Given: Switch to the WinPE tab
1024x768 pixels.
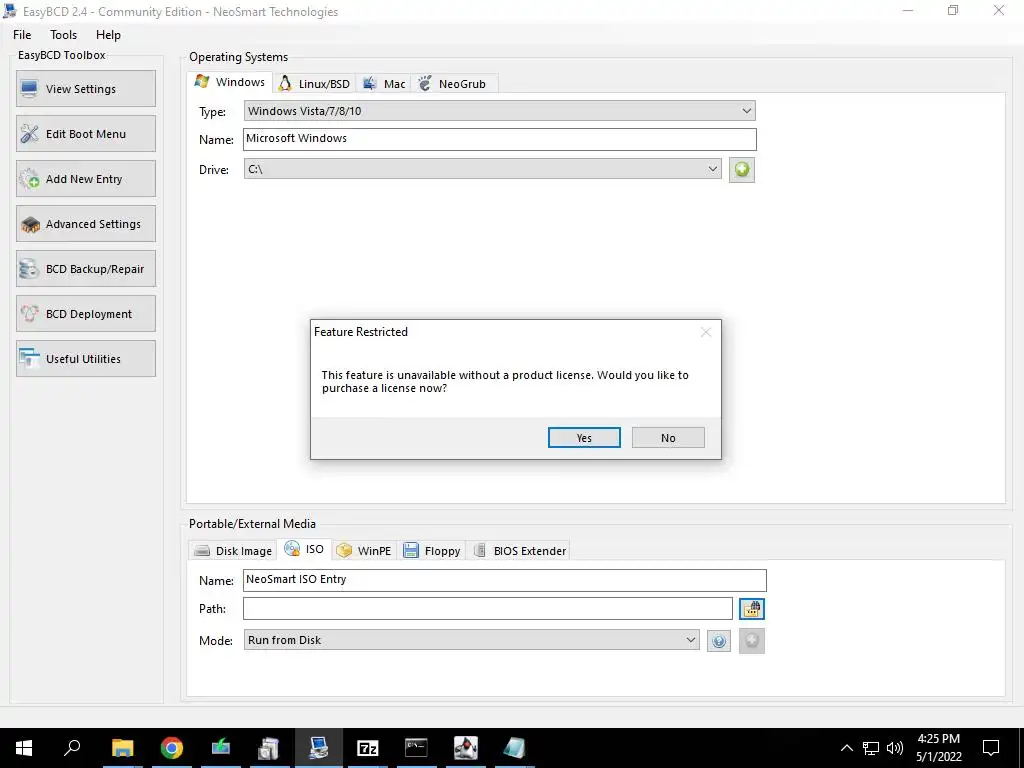Looking at the screenshot, I should pos(364,551).
